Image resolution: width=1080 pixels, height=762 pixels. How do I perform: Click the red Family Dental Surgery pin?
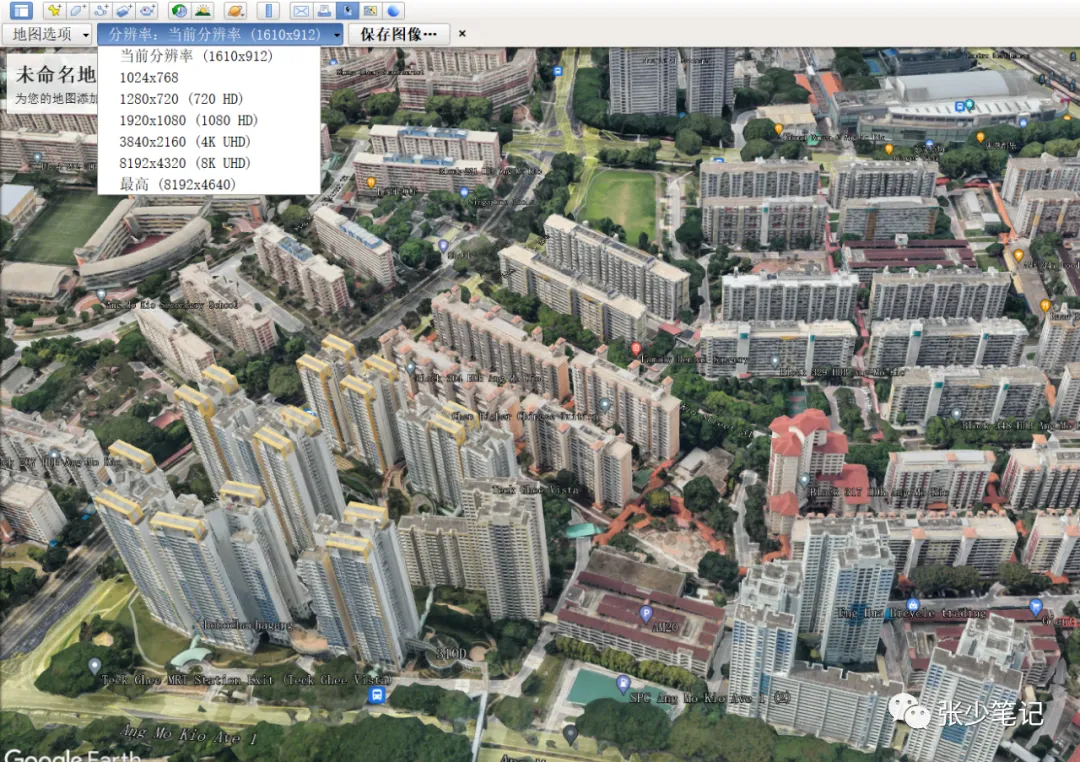[x=636, y=349]
